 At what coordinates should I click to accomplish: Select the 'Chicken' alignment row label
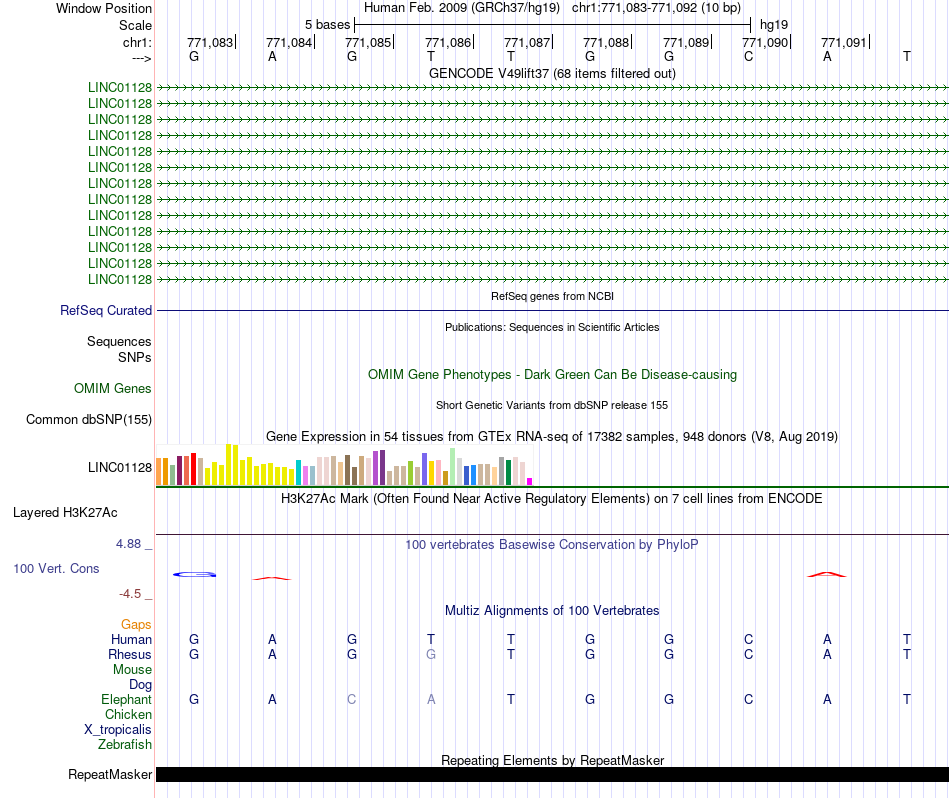[x=128, y=715]
